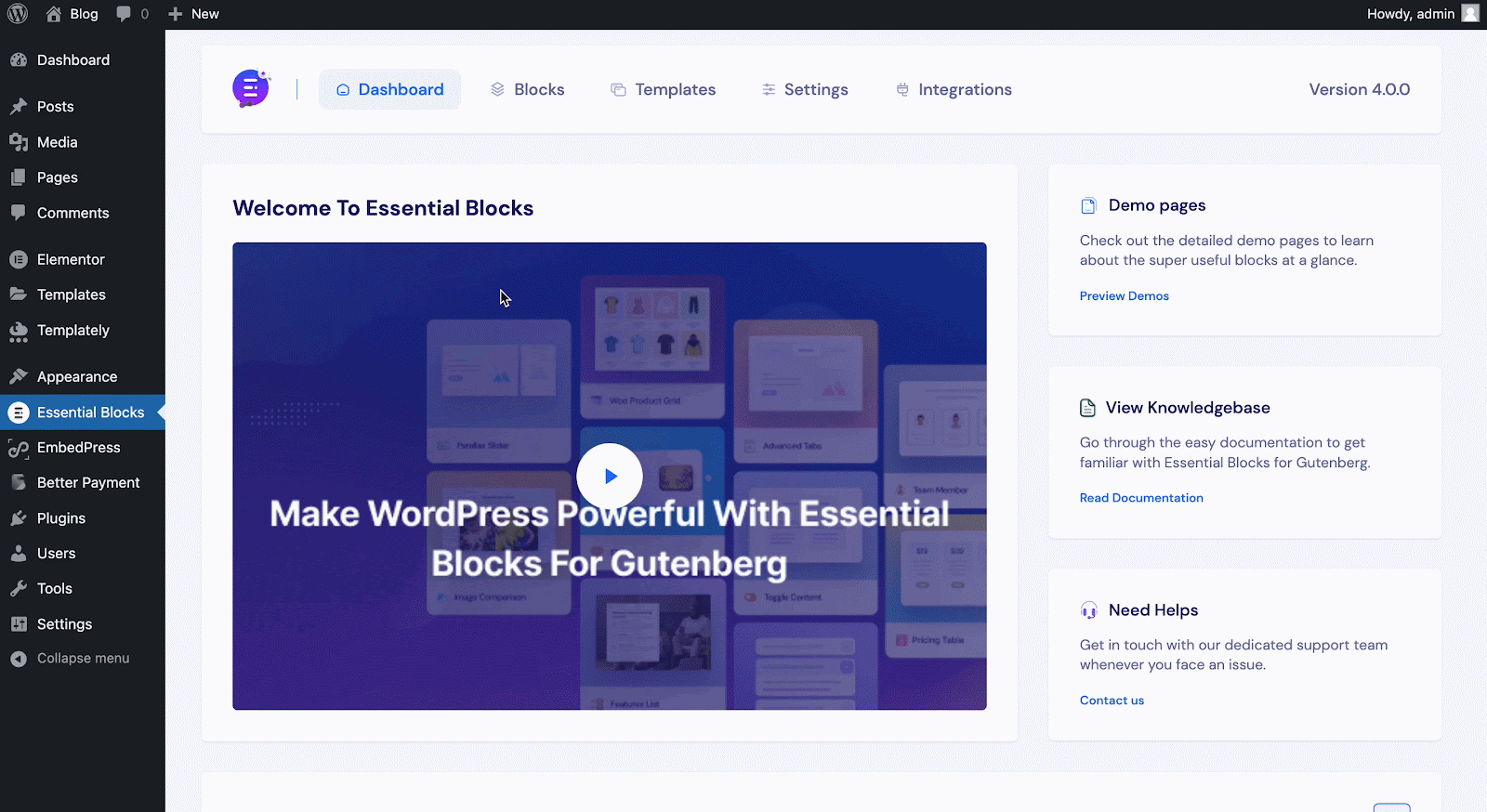
Task: Click the View Knowledgebase document icon
Action: (1087, 408)
